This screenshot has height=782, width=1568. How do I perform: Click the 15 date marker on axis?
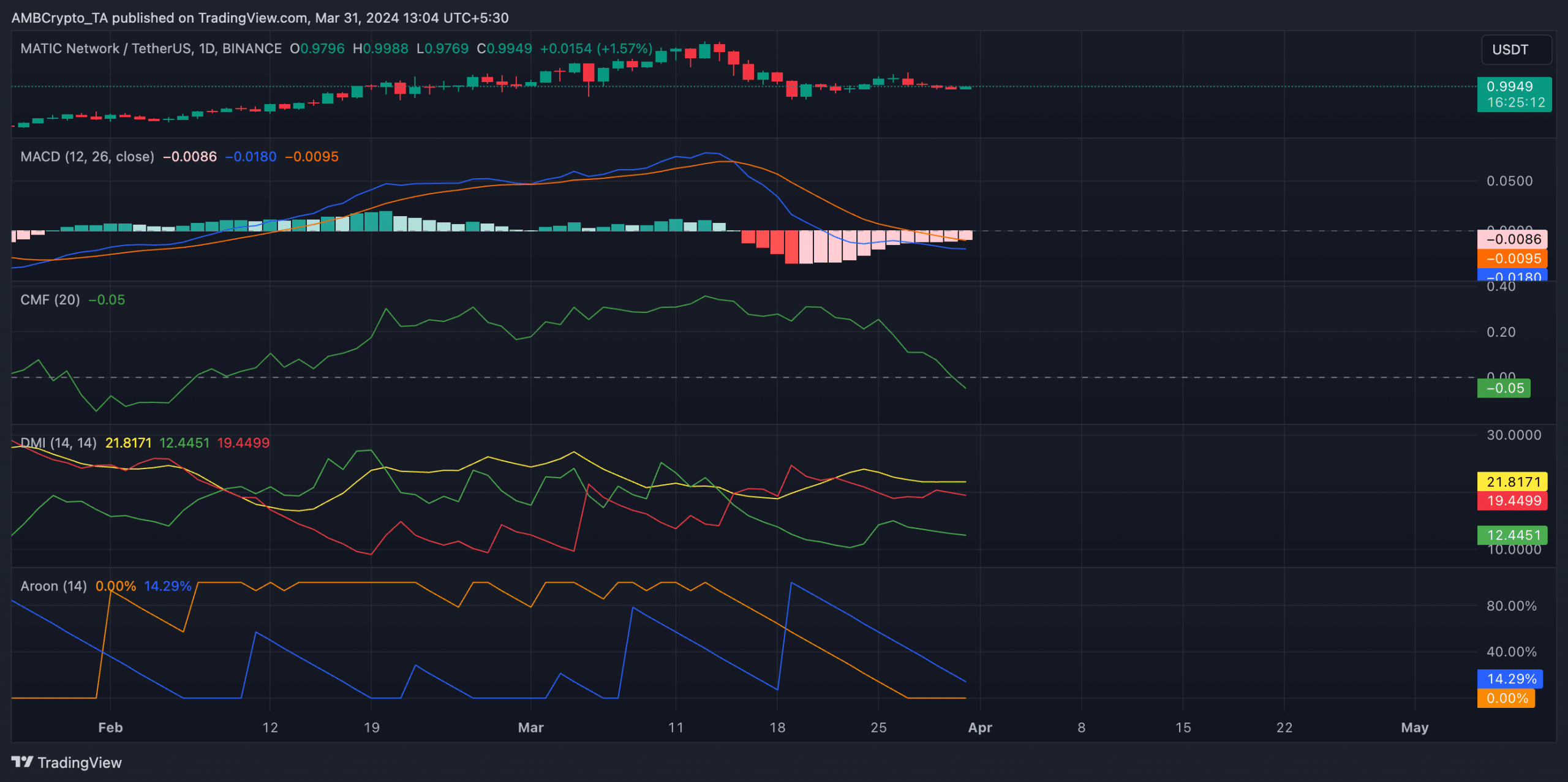1183,727
